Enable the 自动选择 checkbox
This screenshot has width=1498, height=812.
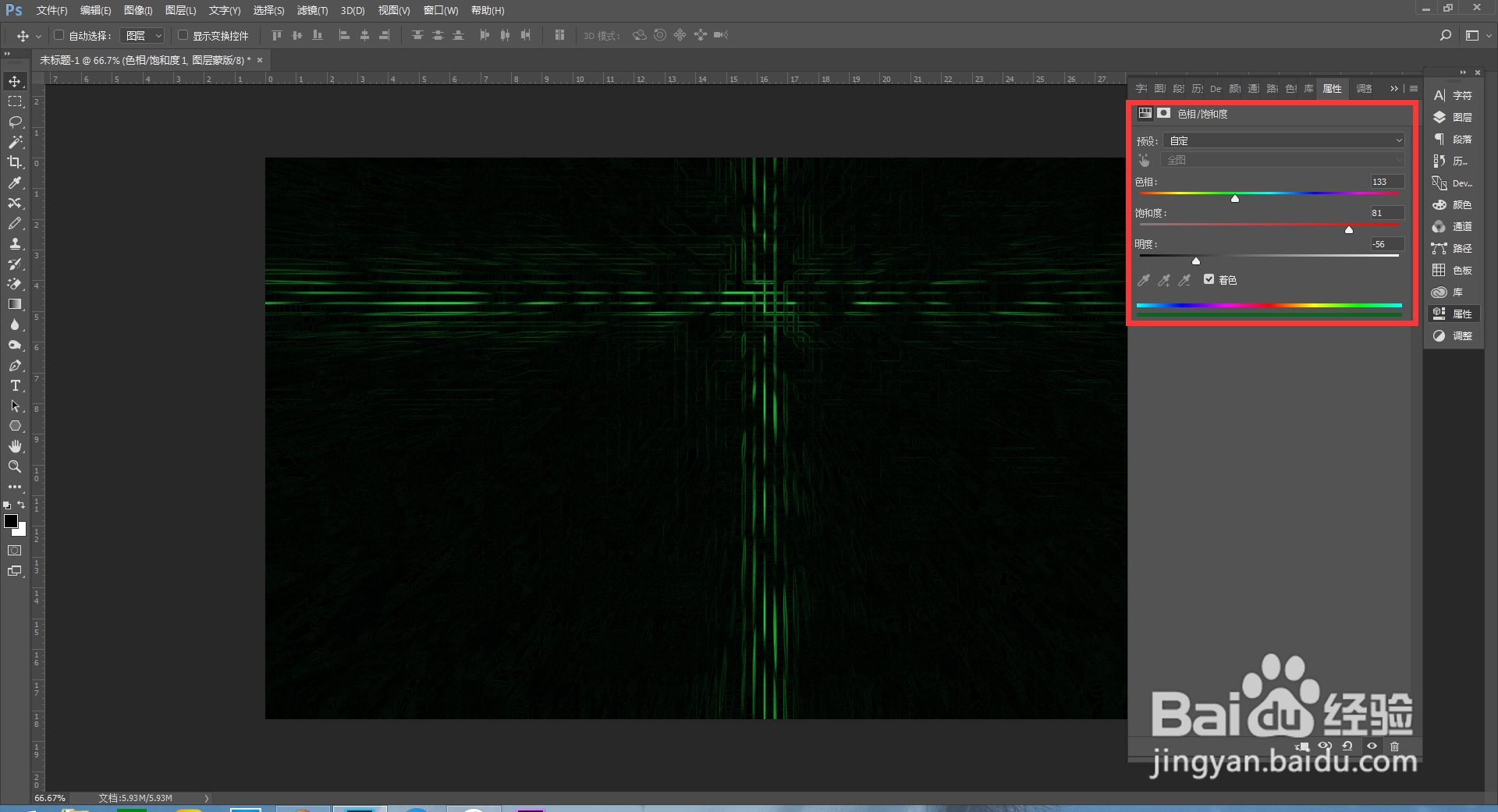pyautogui.click(x=59, y=35)
